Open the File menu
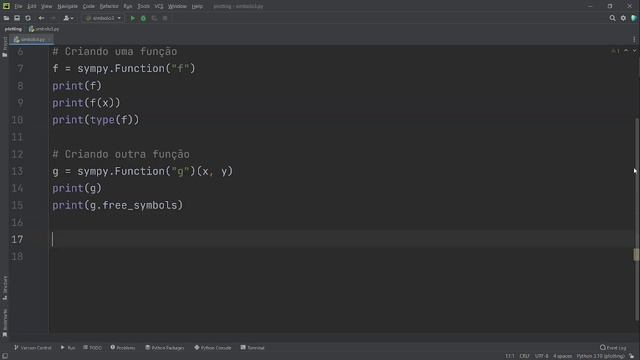640x360 pixels. (x=18, y=6)
